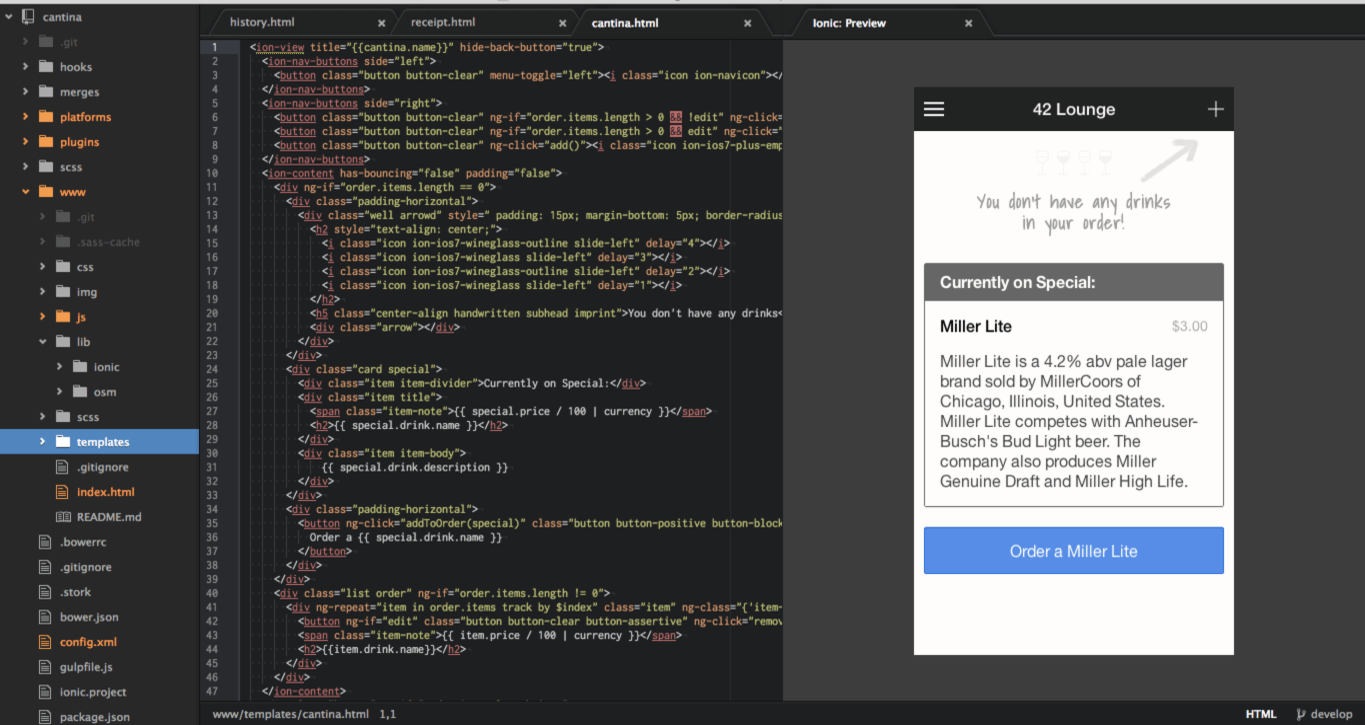Screen dimensions: 1365x725
Task: Expand the osm folder
Action: pos(60,392)
